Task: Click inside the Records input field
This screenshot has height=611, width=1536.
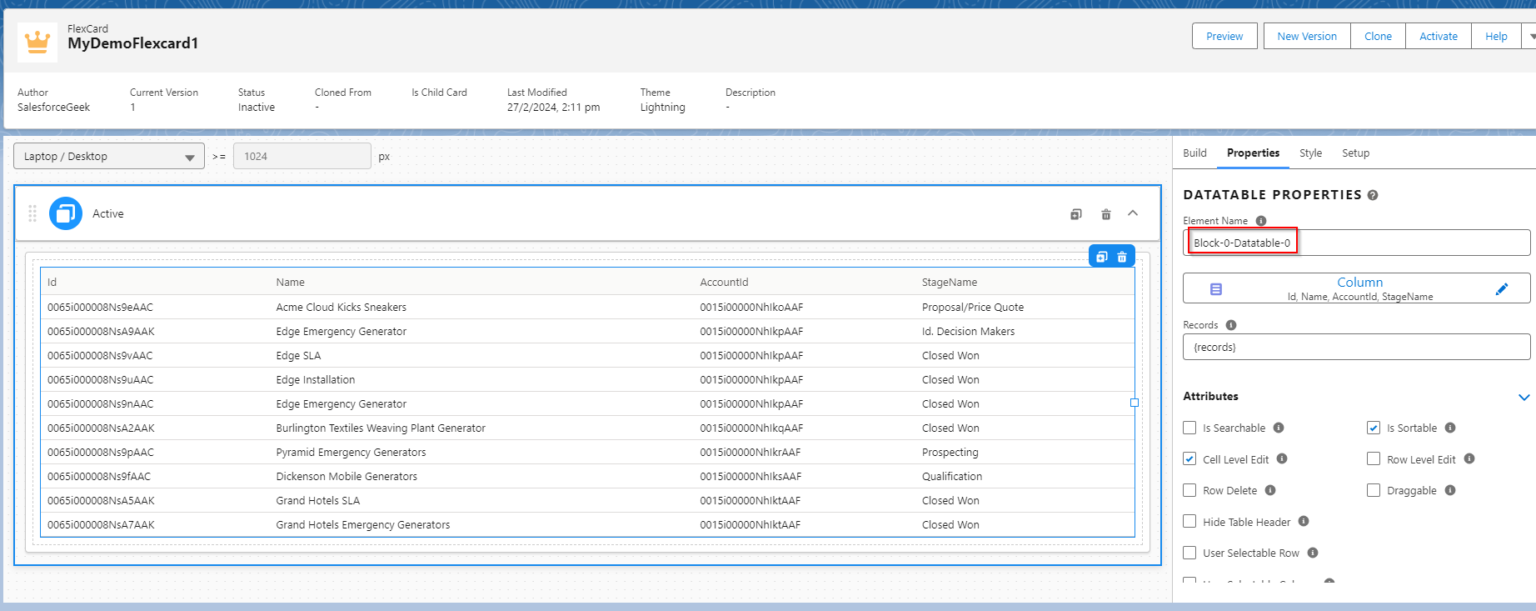Action: click(x=1355, y=346)
